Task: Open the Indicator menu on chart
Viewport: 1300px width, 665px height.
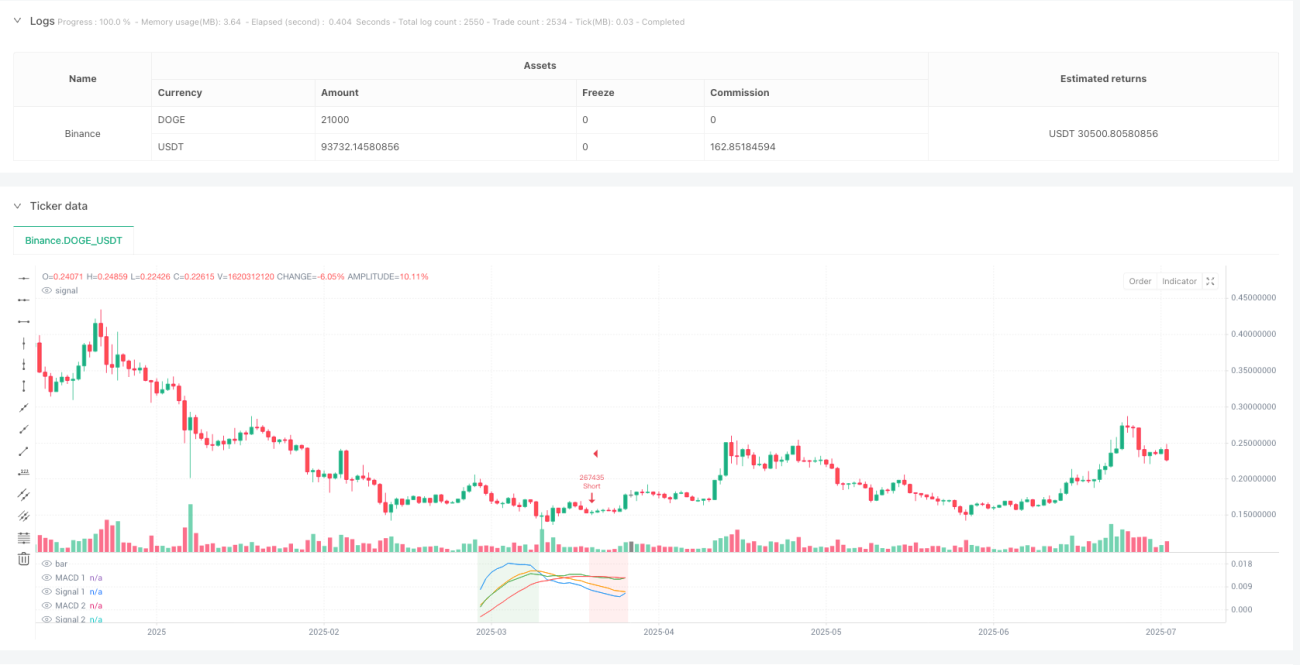Action: 1179,281
